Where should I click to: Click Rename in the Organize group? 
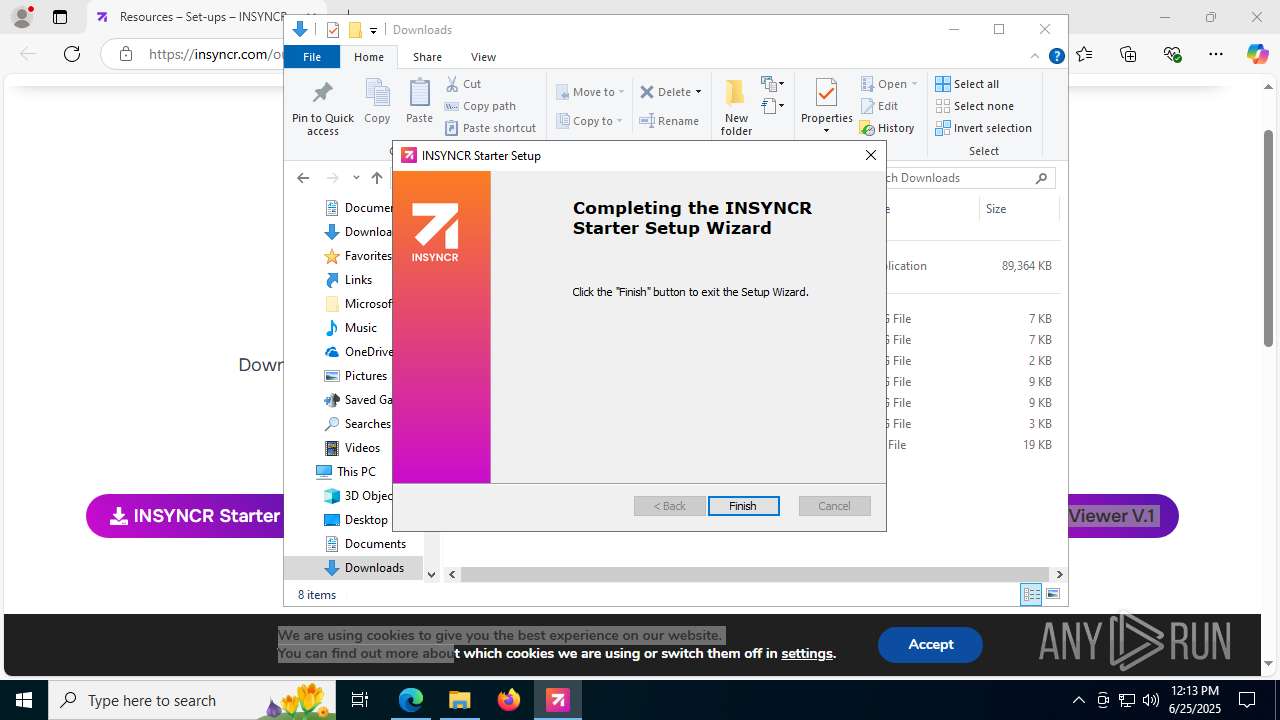[670, 121]
